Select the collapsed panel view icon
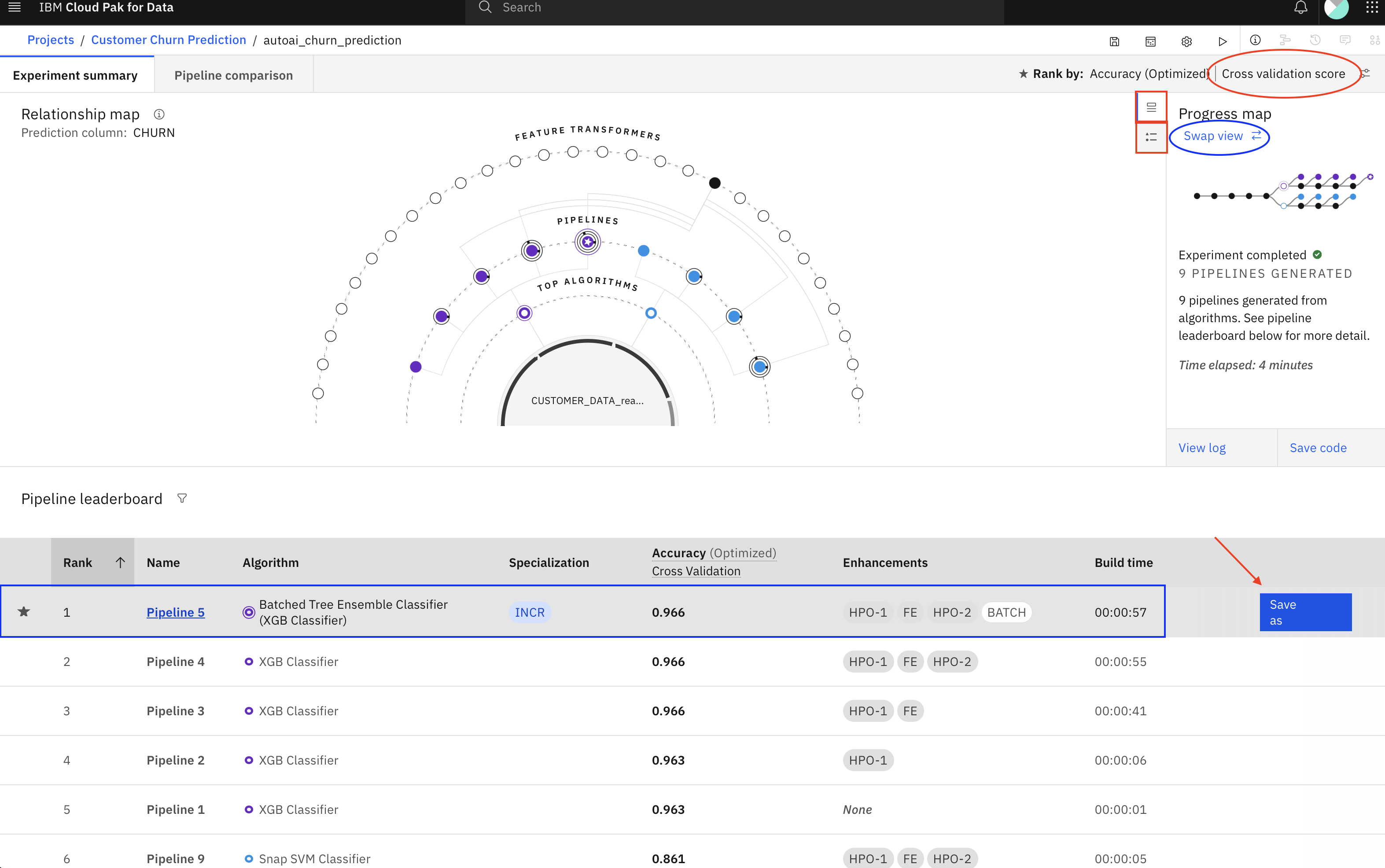Screen dimensions: 1385x868 point(1151,107)
